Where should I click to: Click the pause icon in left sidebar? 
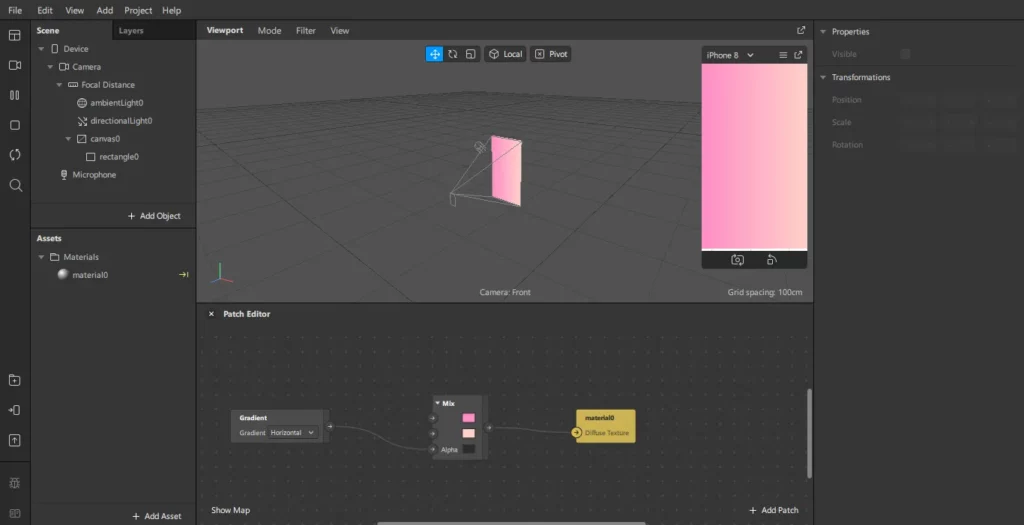click(15, 95)
